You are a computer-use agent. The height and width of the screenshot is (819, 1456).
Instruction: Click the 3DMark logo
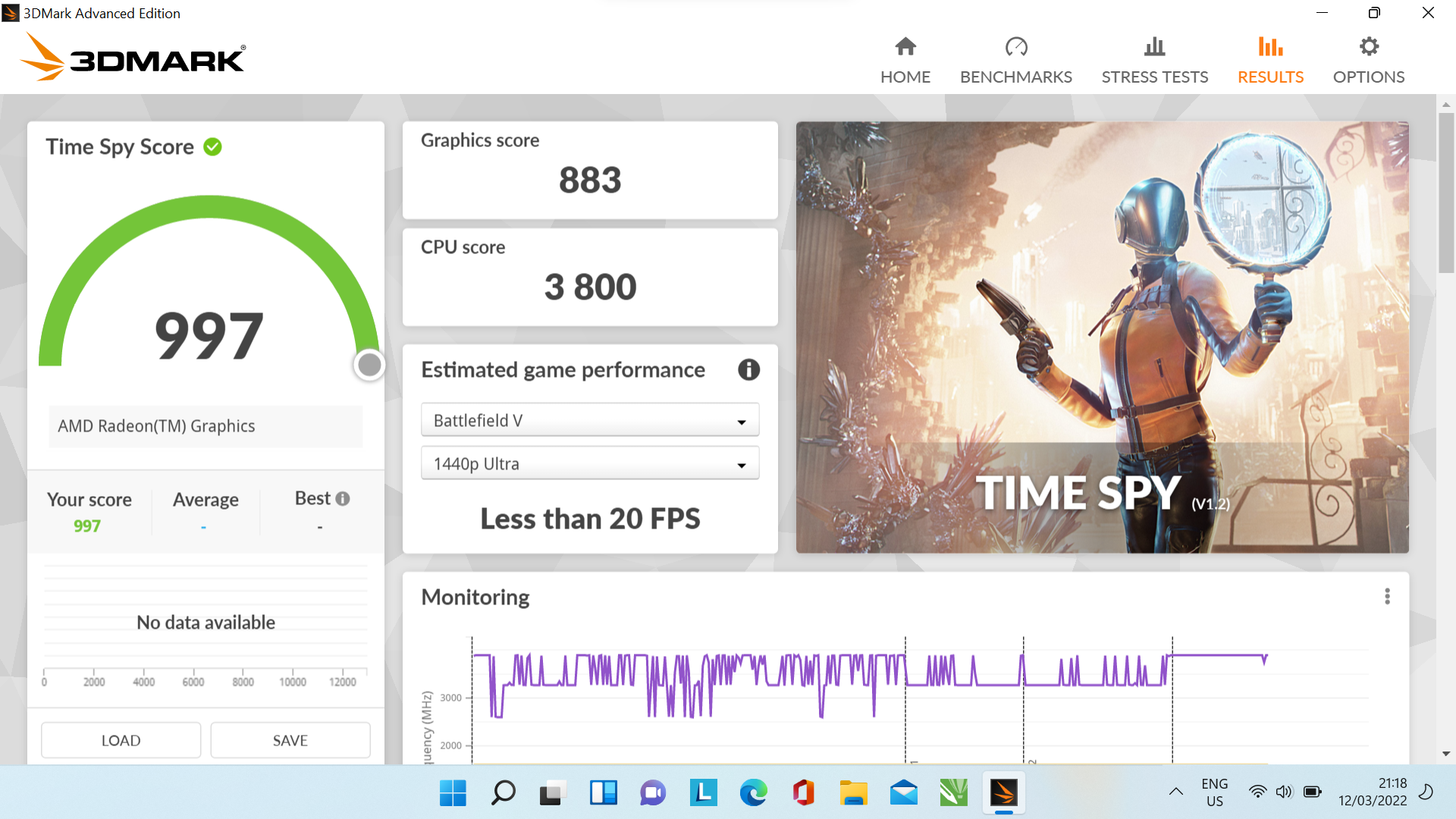click(x=133, y=57)
